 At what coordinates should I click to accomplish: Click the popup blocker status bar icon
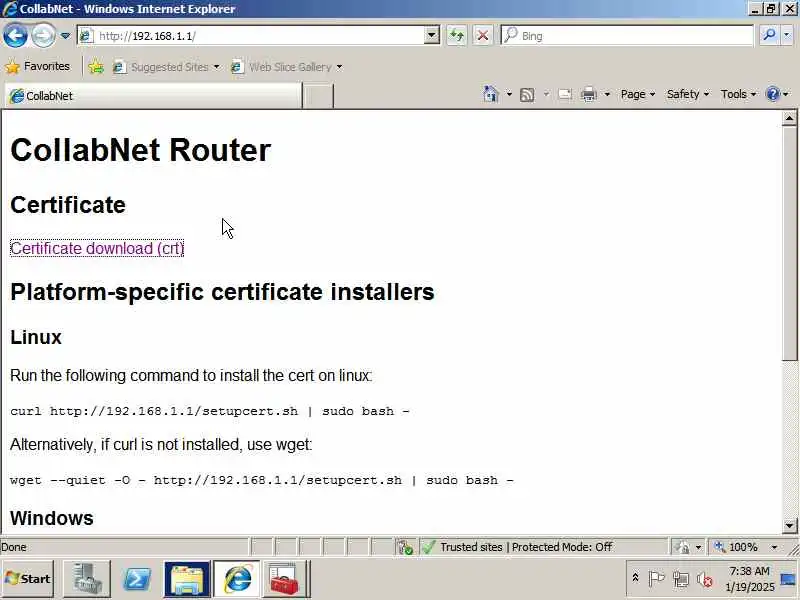[x=406, y=547]
